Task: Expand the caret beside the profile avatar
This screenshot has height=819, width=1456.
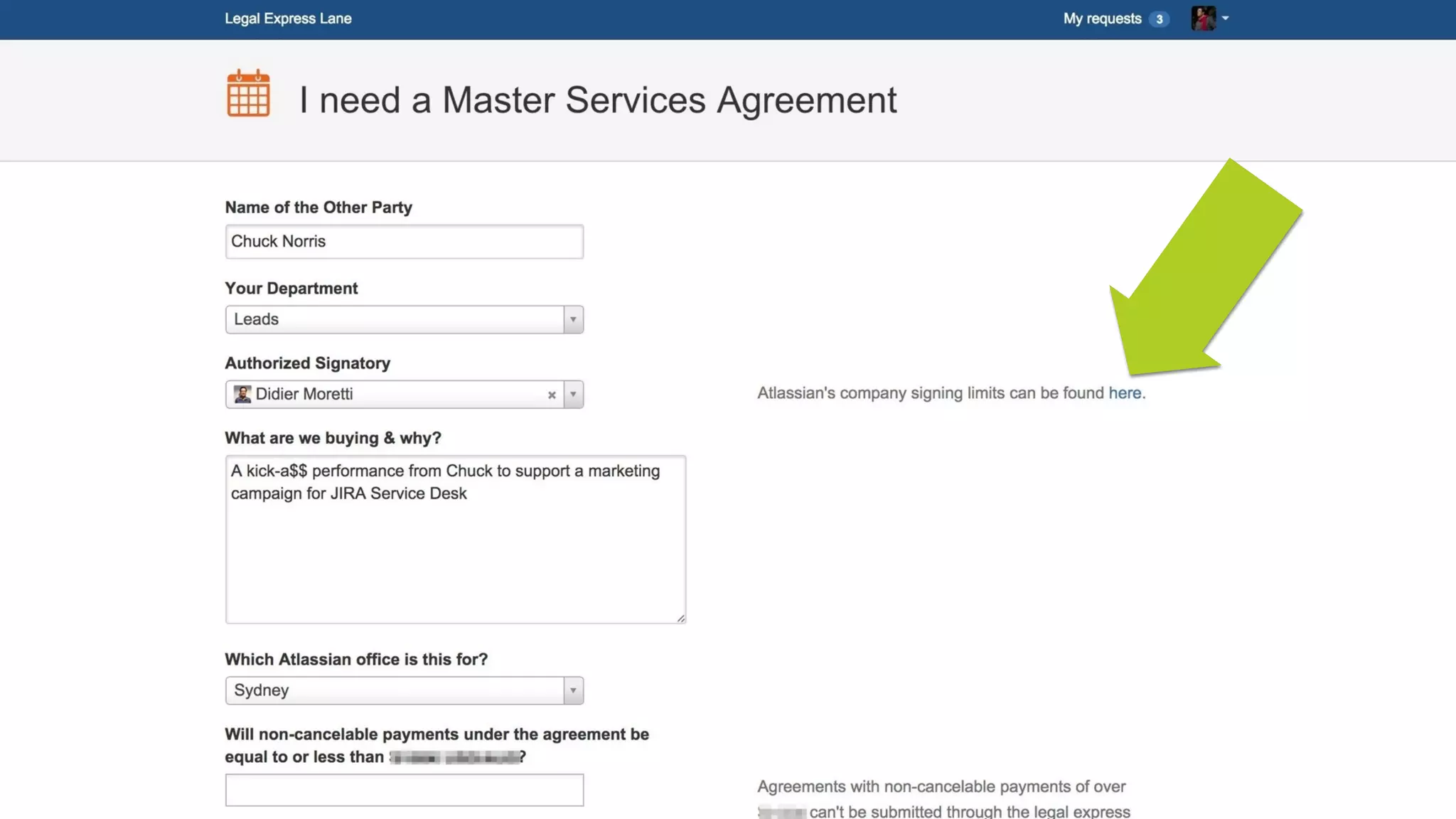Action: click(1225, 18)
